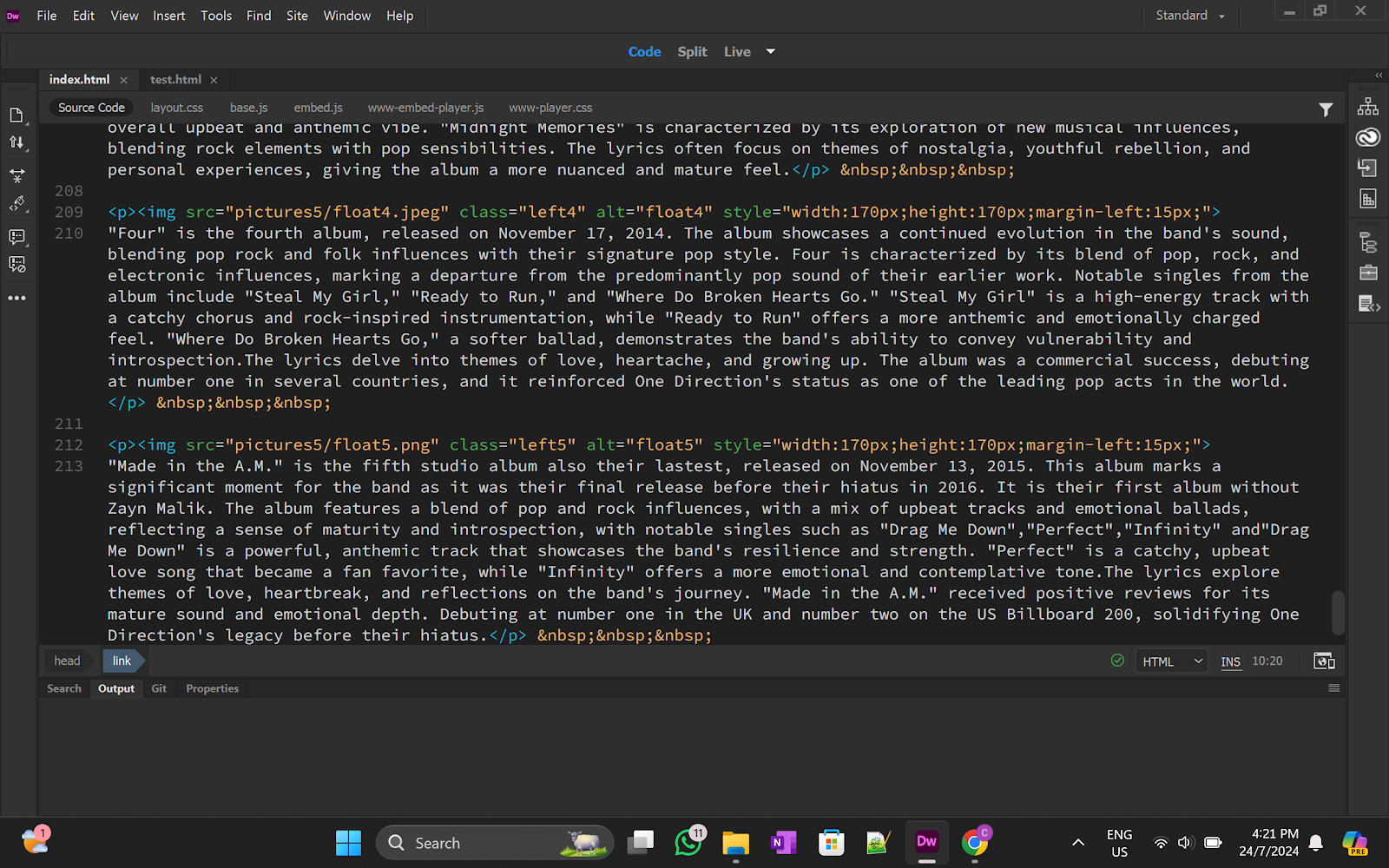This screenshot has height=868, width=1389.
Task: Switch to Live view
Action: point(737,52)
